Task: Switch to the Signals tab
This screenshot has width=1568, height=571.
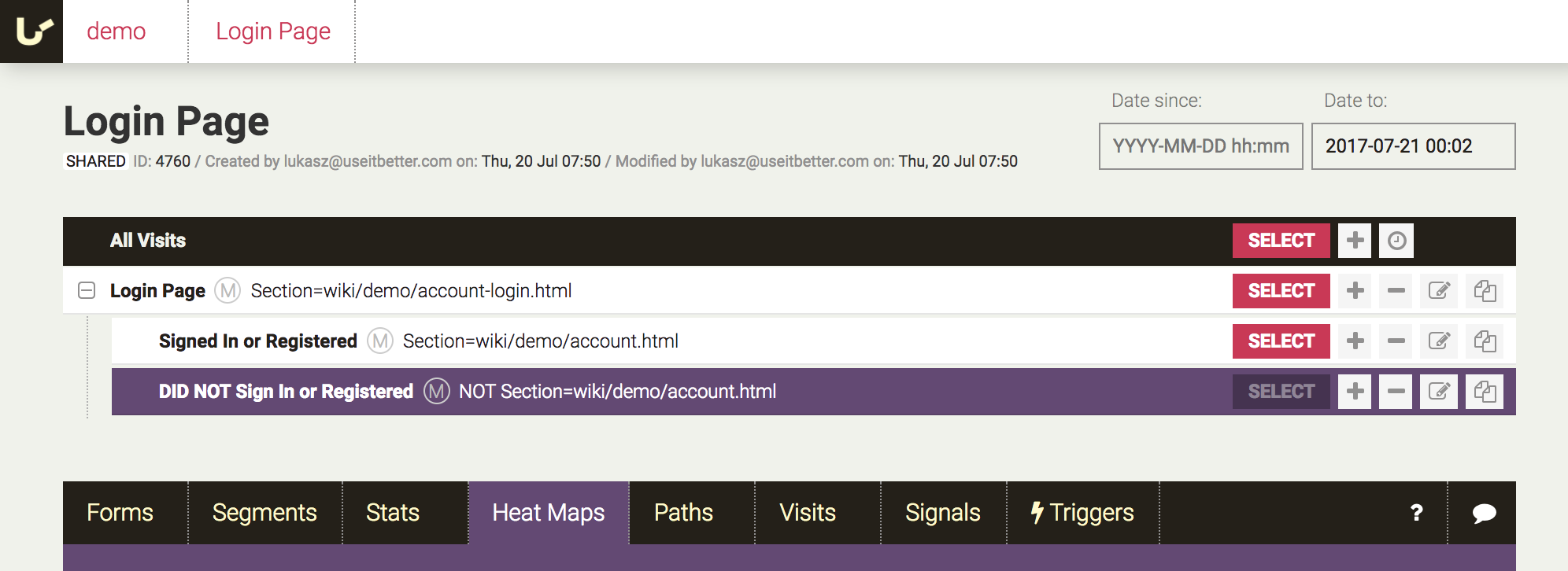Action: (944, 513)
